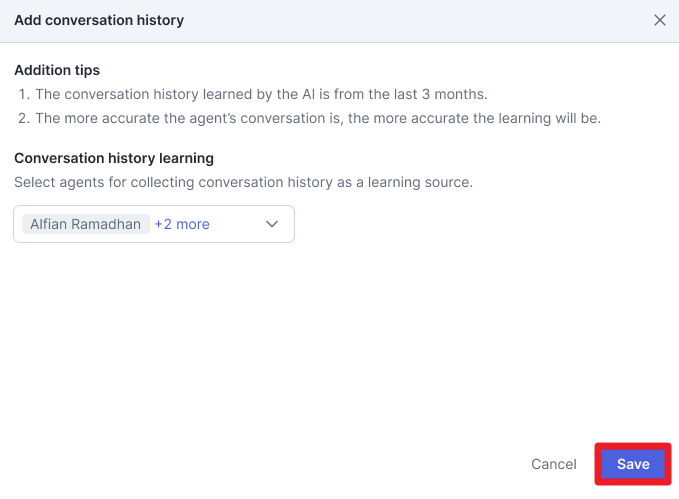Expand the agent selection dropdown chevron
This screenshot has width=679, height=499.
[x=272, y=224]
